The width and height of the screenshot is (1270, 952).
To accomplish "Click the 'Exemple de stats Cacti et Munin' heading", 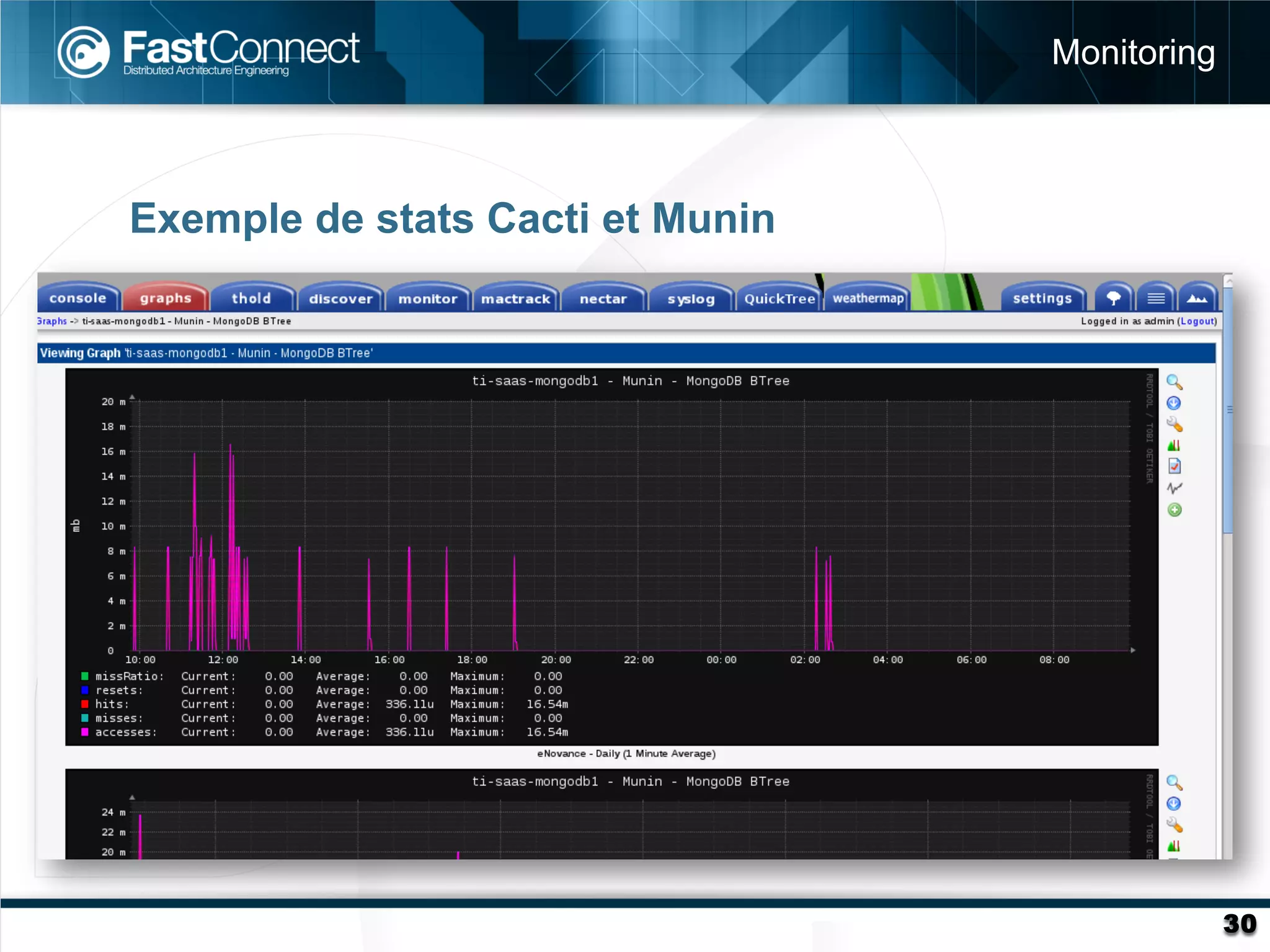I will coord(452,218).
